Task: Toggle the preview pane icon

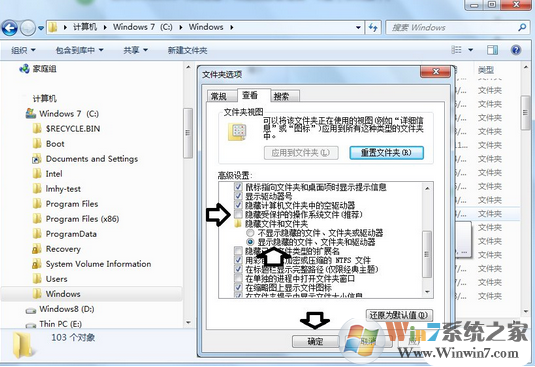Action: pyautogui.click(x=492, y=50)
